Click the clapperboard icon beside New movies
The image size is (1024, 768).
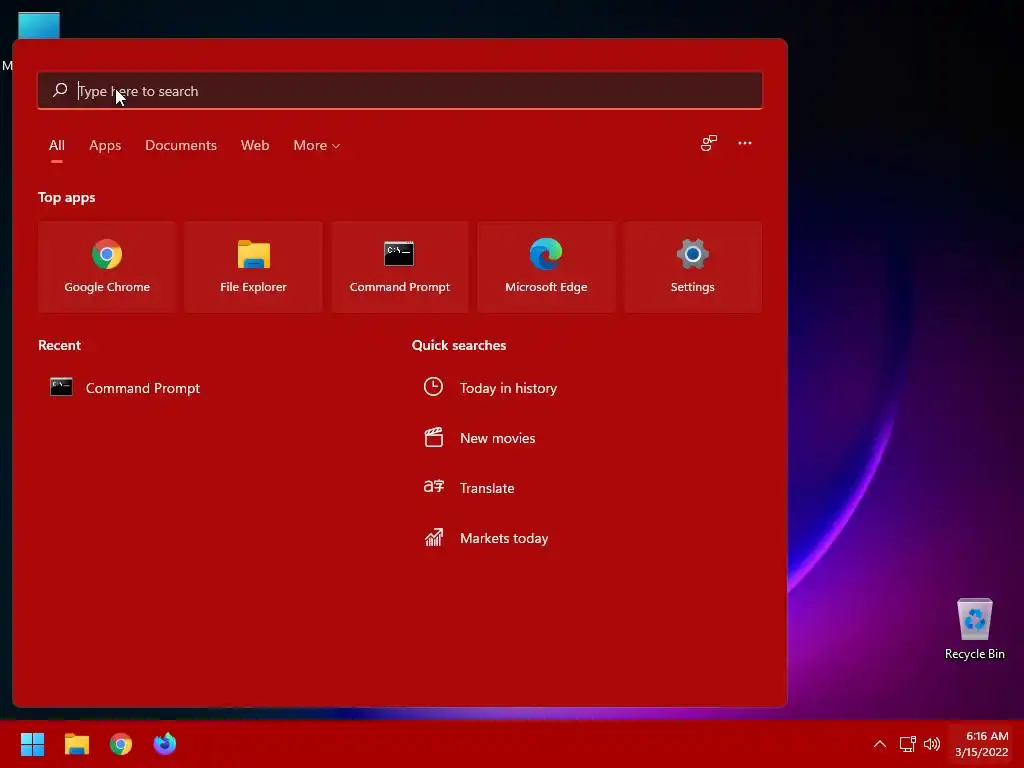(434, 437)
